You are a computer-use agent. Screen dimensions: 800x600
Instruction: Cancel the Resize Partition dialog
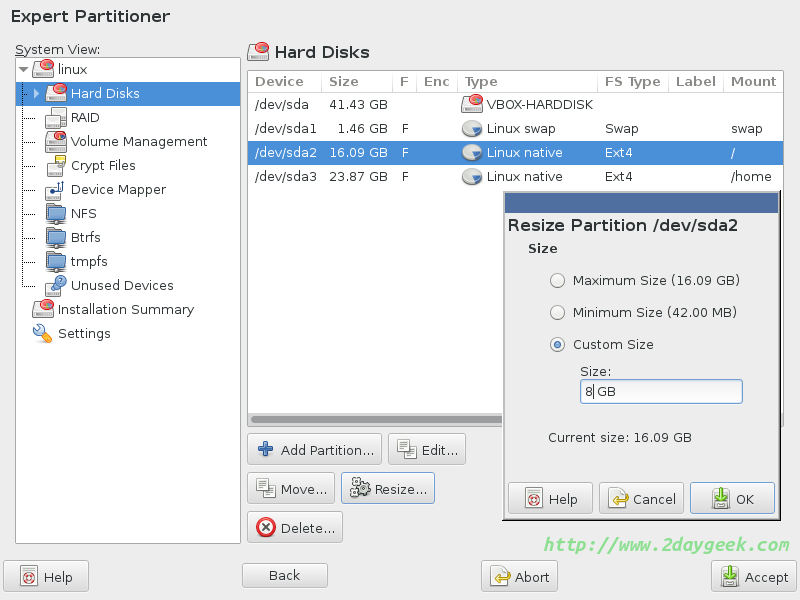[641, 499]
